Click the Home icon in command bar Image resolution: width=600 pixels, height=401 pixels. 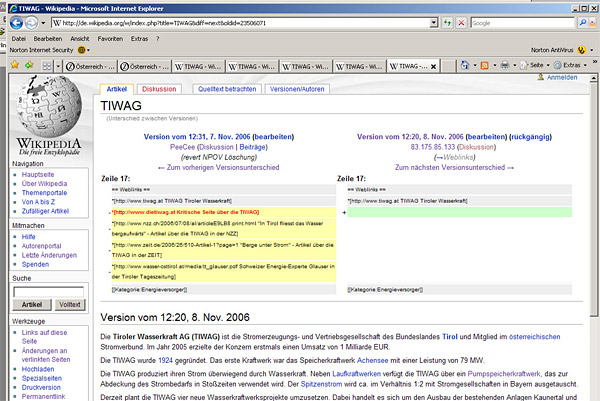(x=465, y=65)
